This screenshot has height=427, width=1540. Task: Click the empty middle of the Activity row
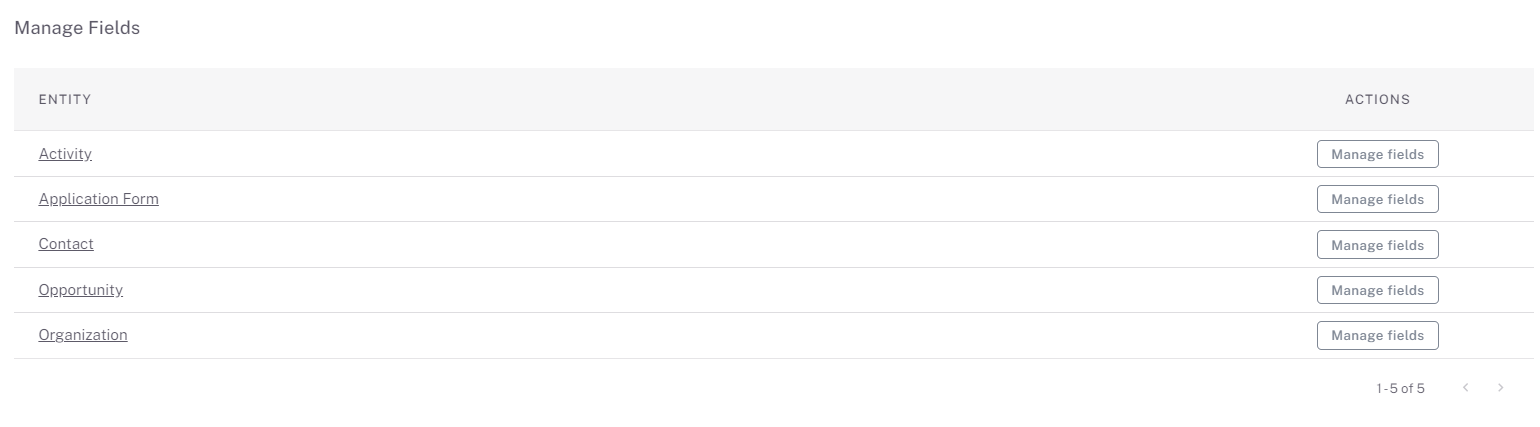coord(700,154)
